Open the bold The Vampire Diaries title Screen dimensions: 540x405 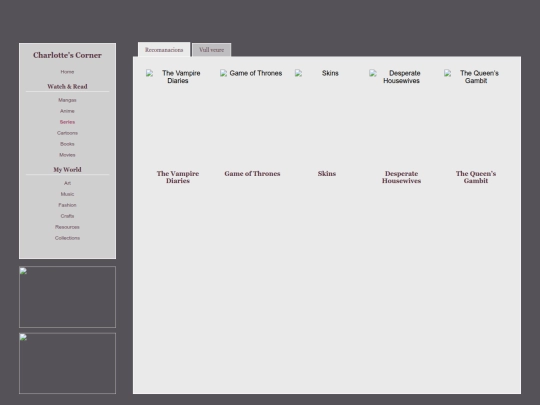click(x=178, y=177)
